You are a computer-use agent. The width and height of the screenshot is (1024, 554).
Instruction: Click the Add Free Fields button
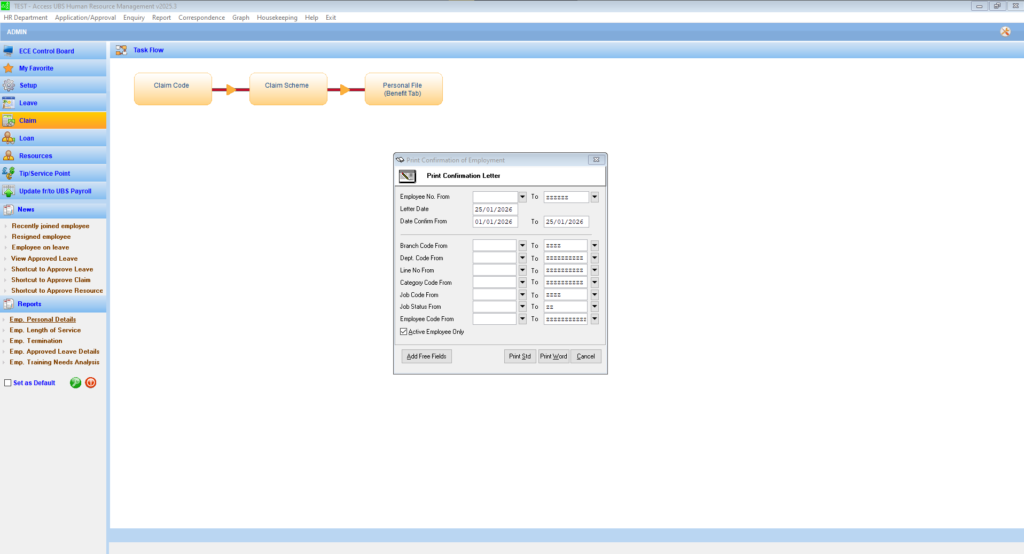[426, 356]
